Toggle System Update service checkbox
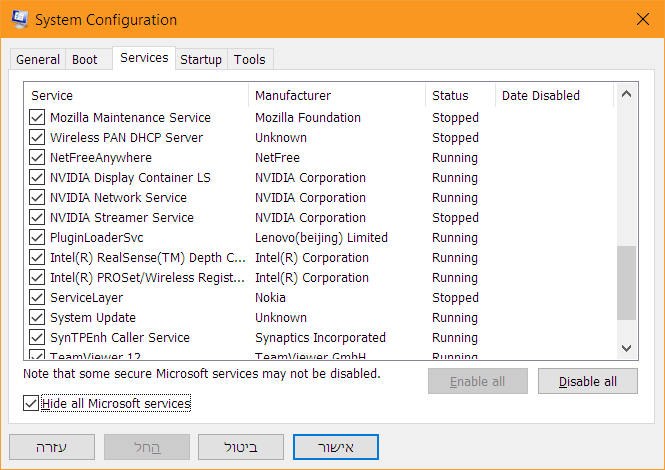The width and height of the screenshot is (665, 470). click(37, 317)
